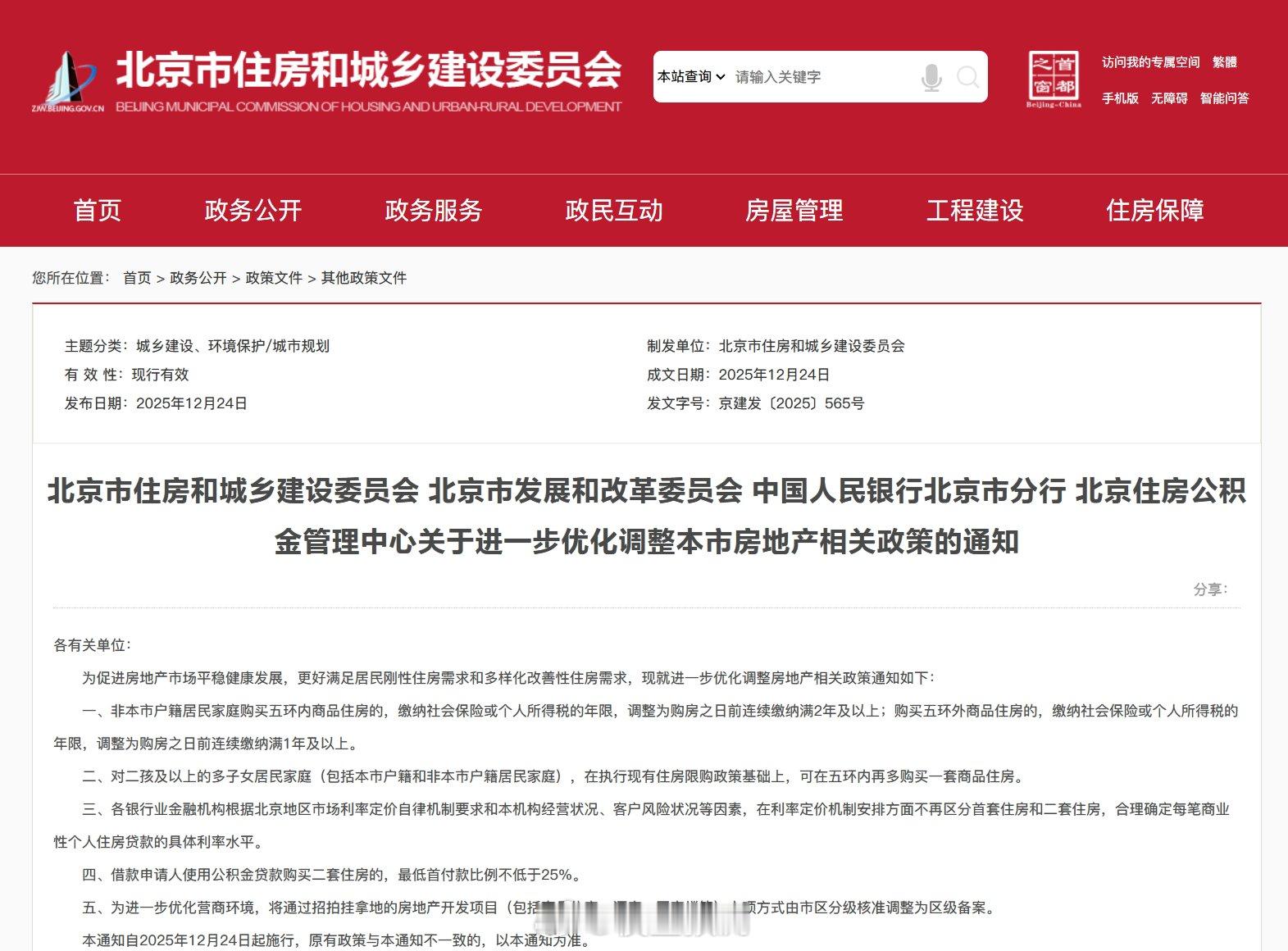Click 政务公开 in the breadcrumb path
This screenshot has height=951, width=1288.
coord(198,278)
